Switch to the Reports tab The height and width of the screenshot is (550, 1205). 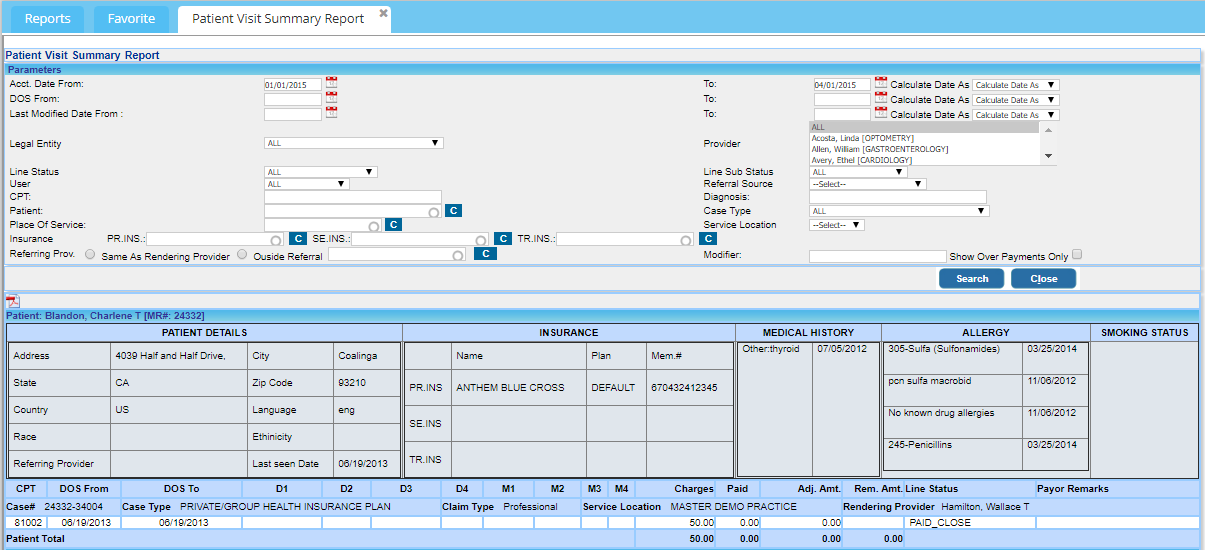[47, 19]
